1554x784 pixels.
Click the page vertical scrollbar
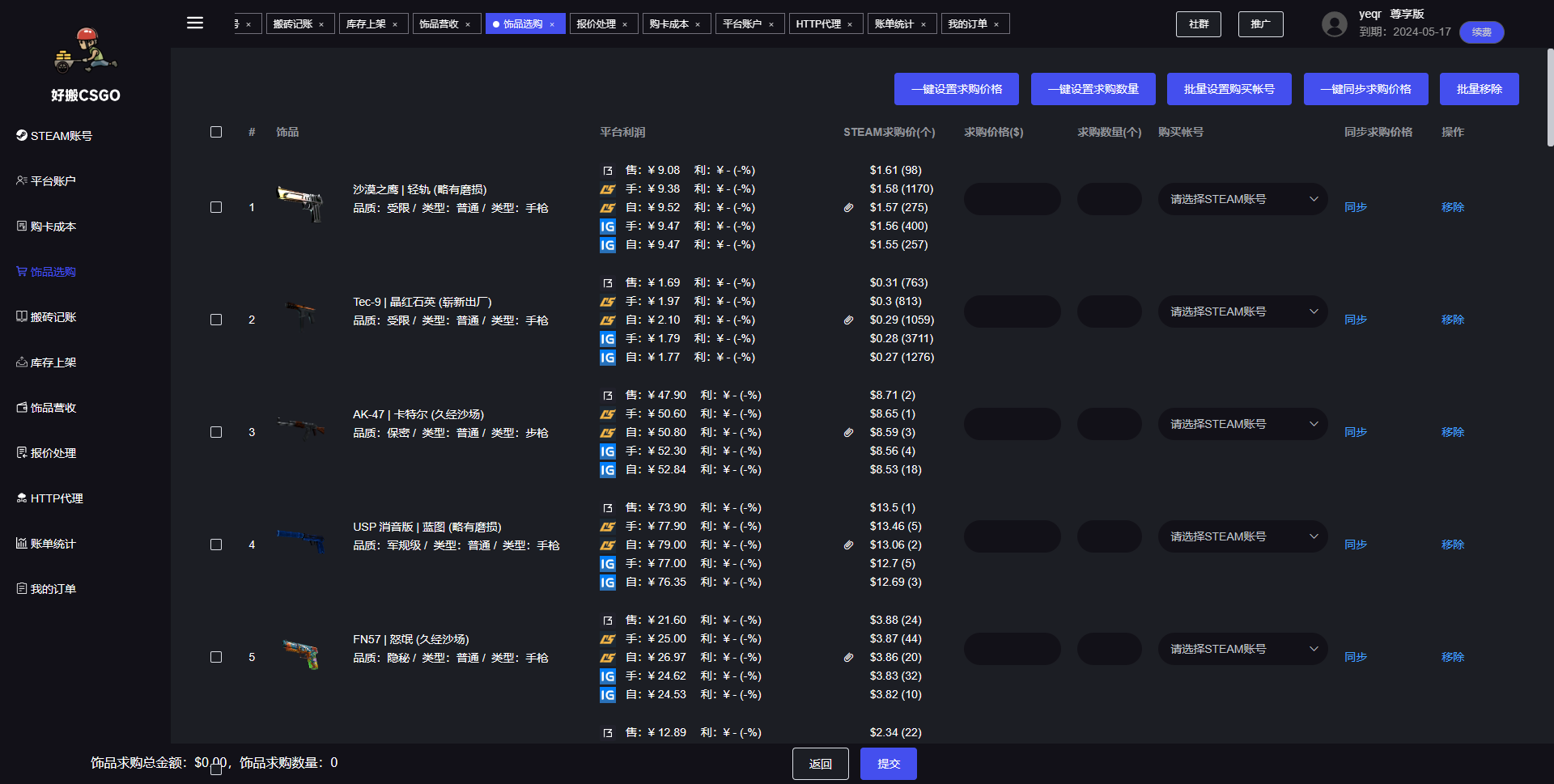click(1550, 97)
